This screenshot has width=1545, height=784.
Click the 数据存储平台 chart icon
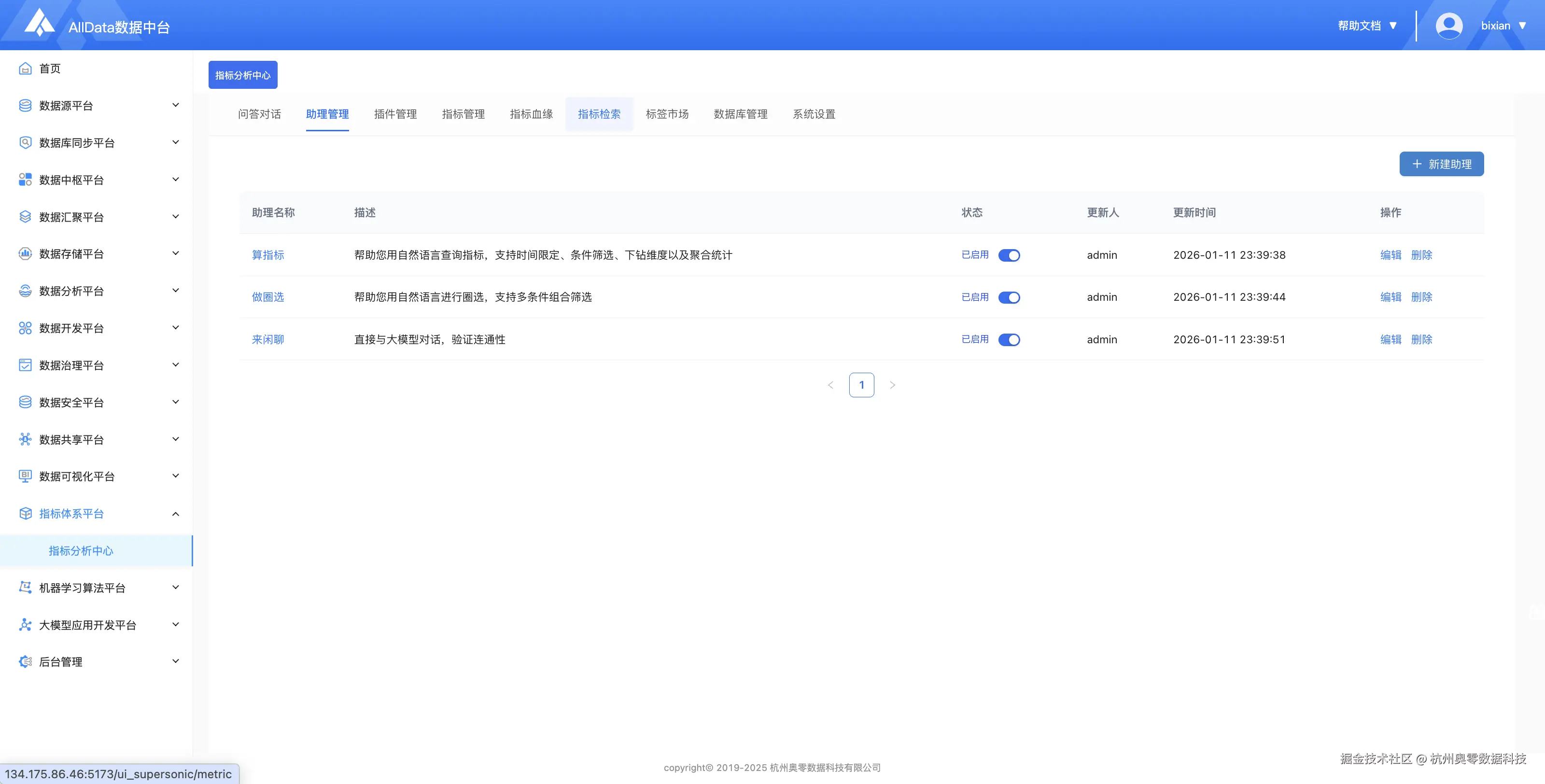click(x=25, y=254)
